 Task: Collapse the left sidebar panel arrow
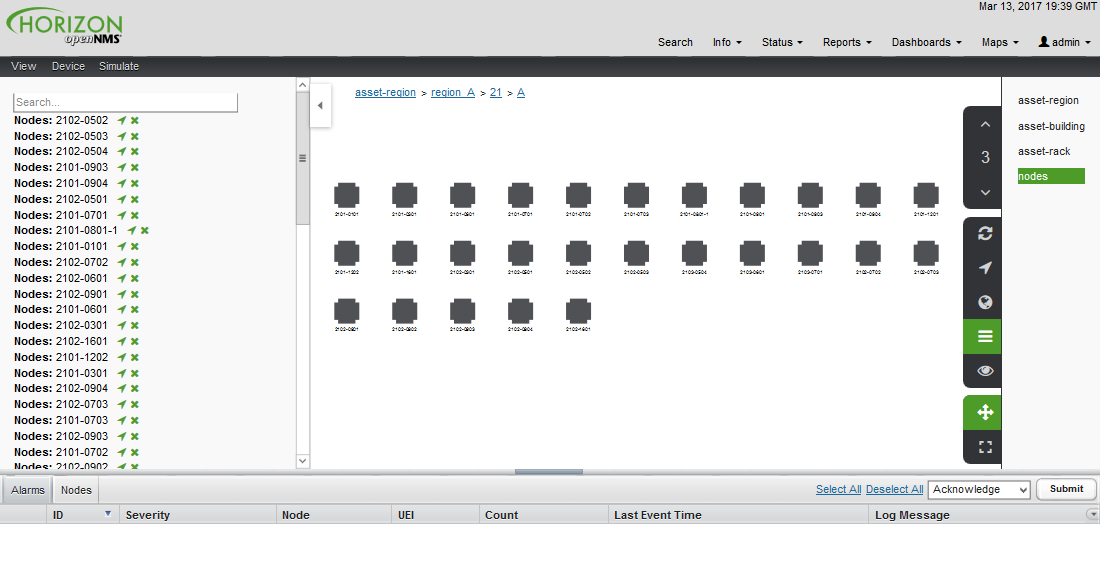tap(320, 105)
